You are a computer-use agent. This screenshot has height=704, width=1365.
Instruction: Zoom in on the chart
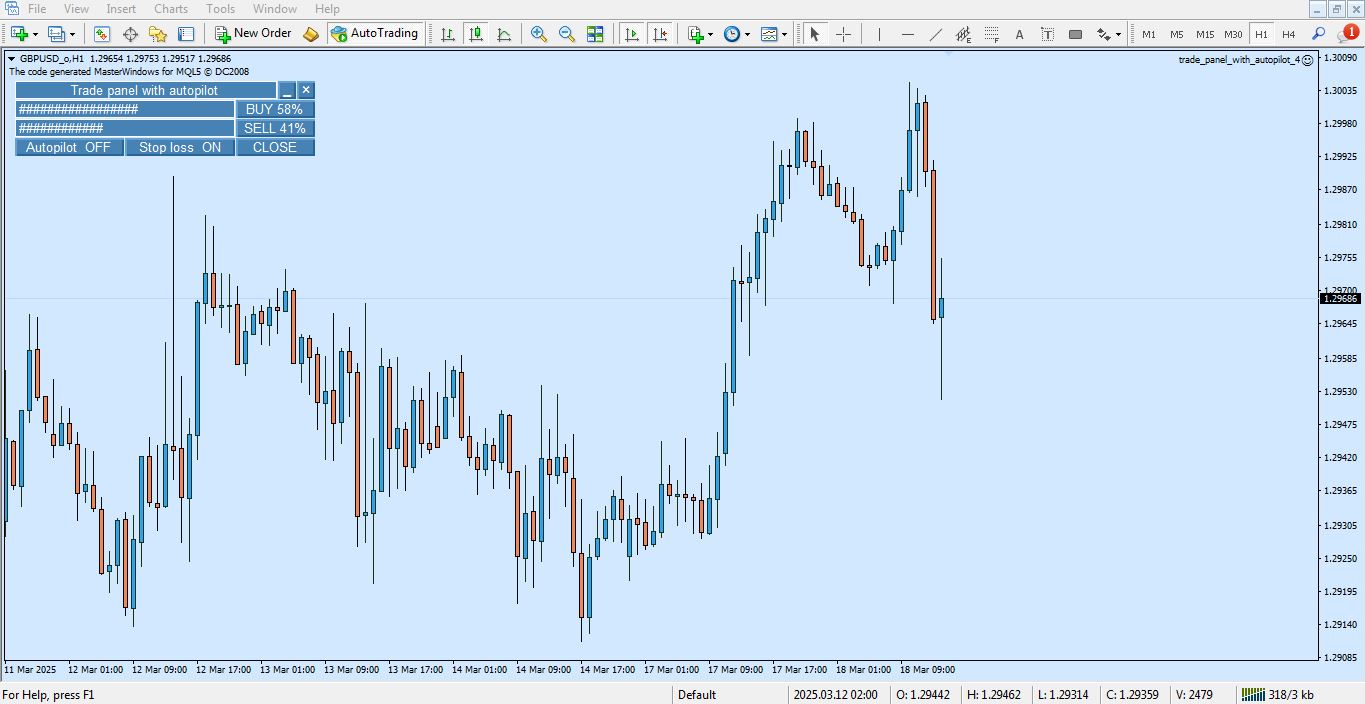click(x=539, y=33)
